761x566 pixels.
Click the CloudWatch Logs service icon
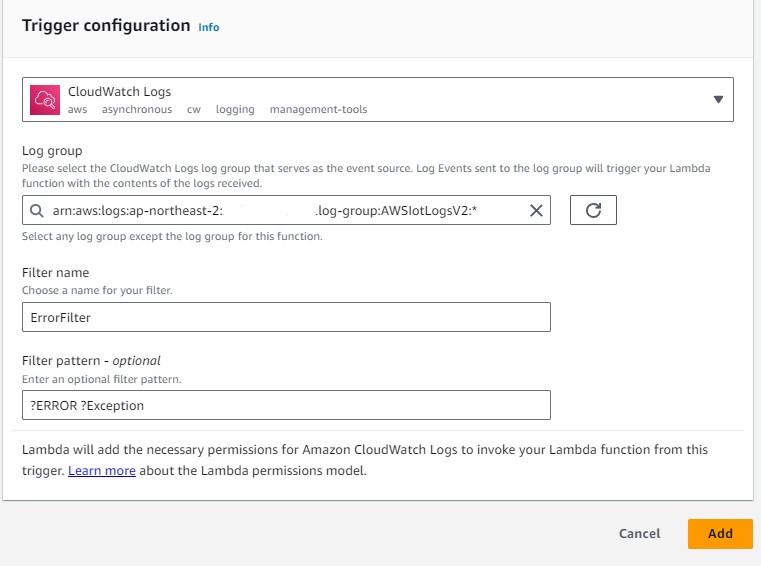[x=45, y=100]
